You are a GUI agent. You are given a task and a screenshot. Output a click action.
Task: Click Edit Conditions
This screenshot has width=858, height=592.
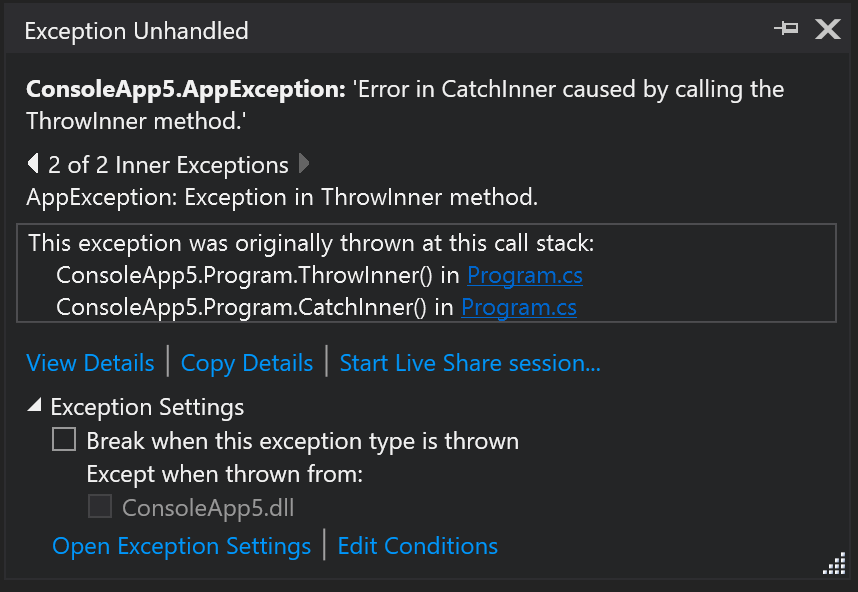[417, 546]
